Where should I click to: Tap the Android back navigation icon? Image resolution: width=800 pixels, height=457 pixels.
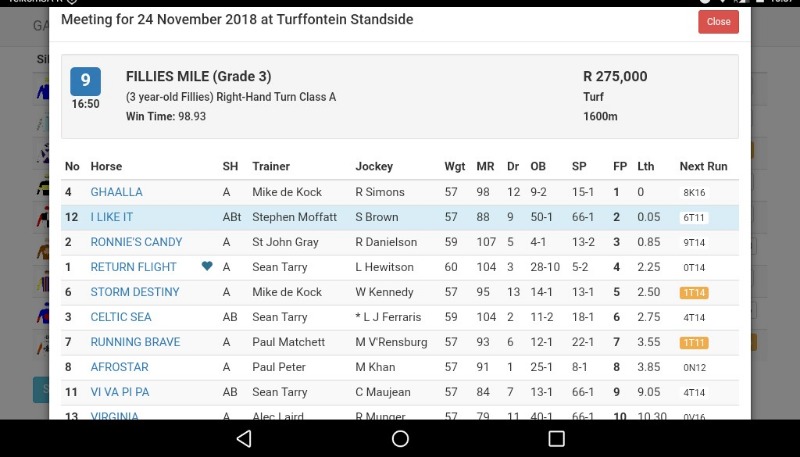coord(244,439)
